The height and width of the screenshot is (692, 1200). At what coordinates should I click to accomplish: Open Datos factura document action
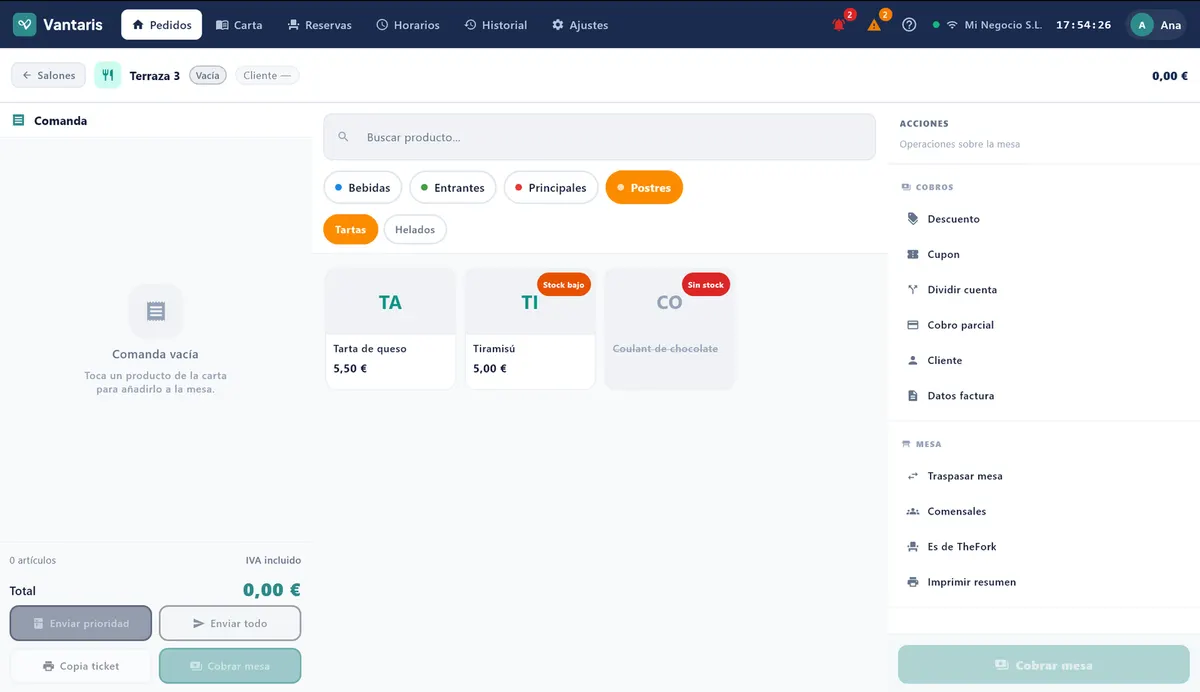(x=1044, y=396)
